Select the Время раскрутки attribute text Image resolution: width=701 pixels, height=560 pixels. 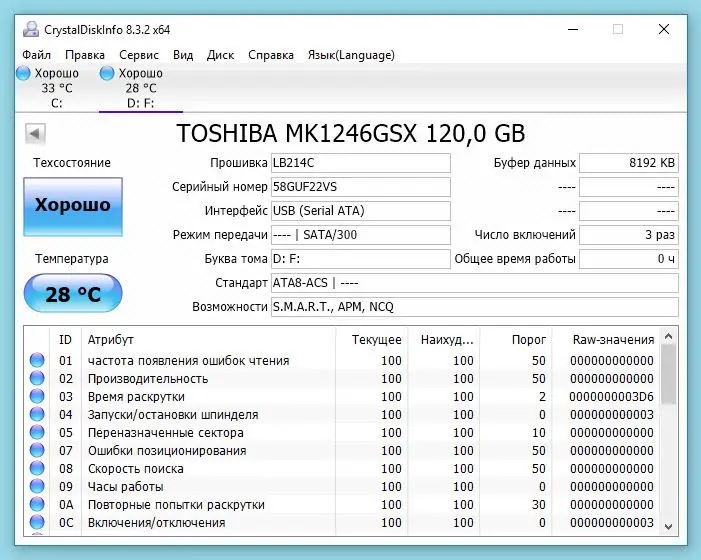[136, 397]
